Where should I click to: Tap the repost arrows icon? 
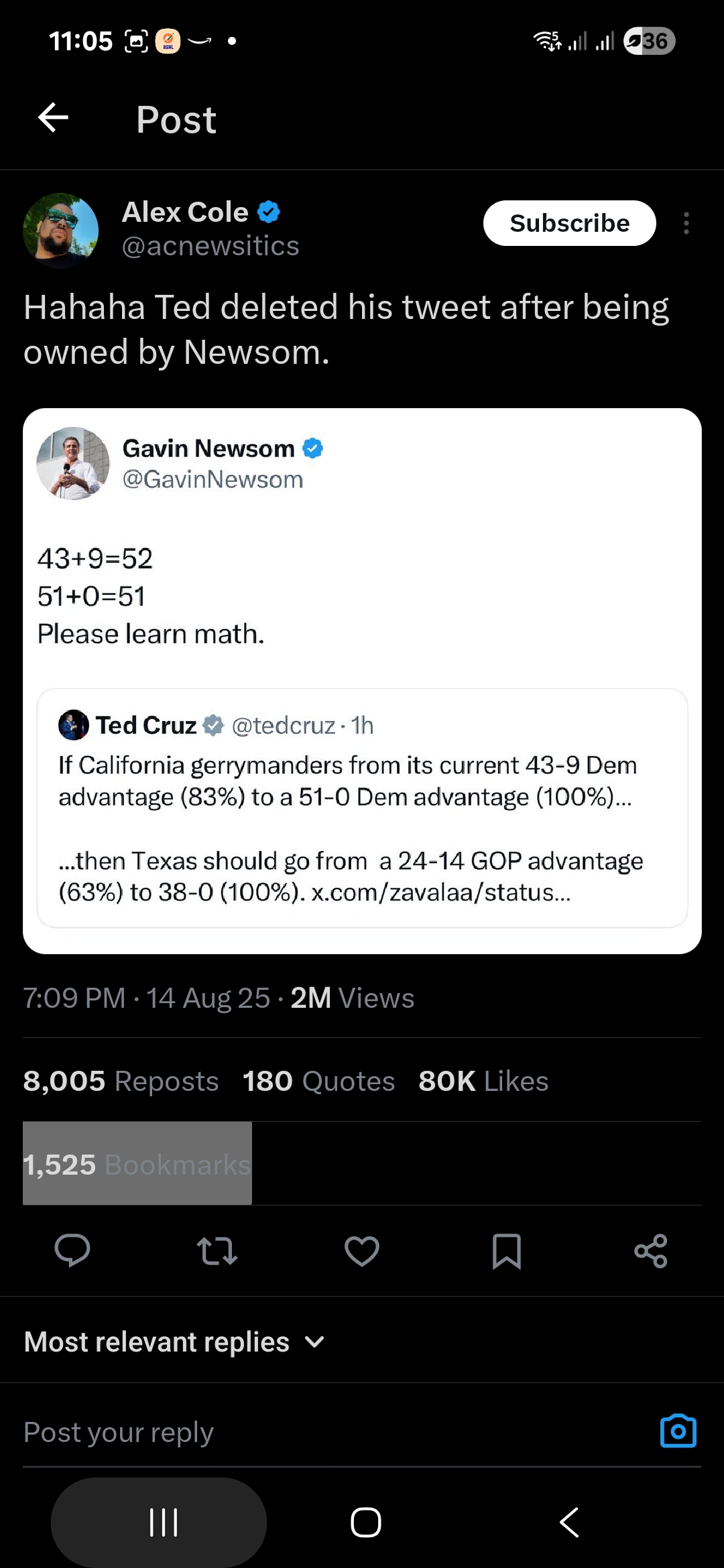217,1250
